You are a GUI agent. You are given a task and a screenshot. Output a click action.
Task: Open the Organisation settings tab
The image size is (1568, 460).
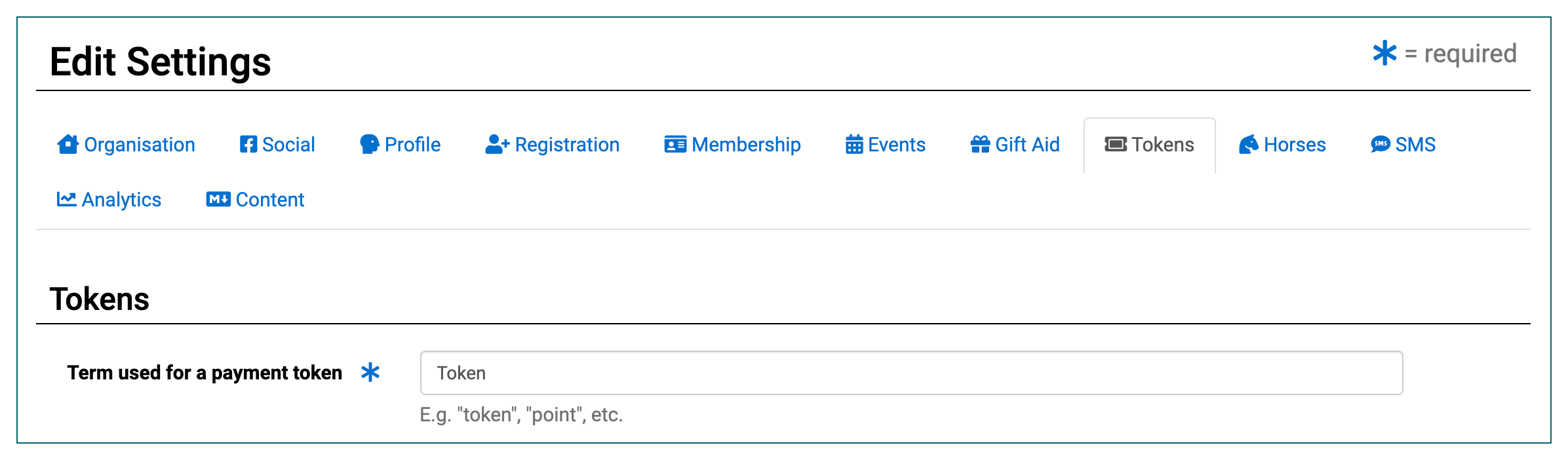pyautogui.click(x=139, y=145)
